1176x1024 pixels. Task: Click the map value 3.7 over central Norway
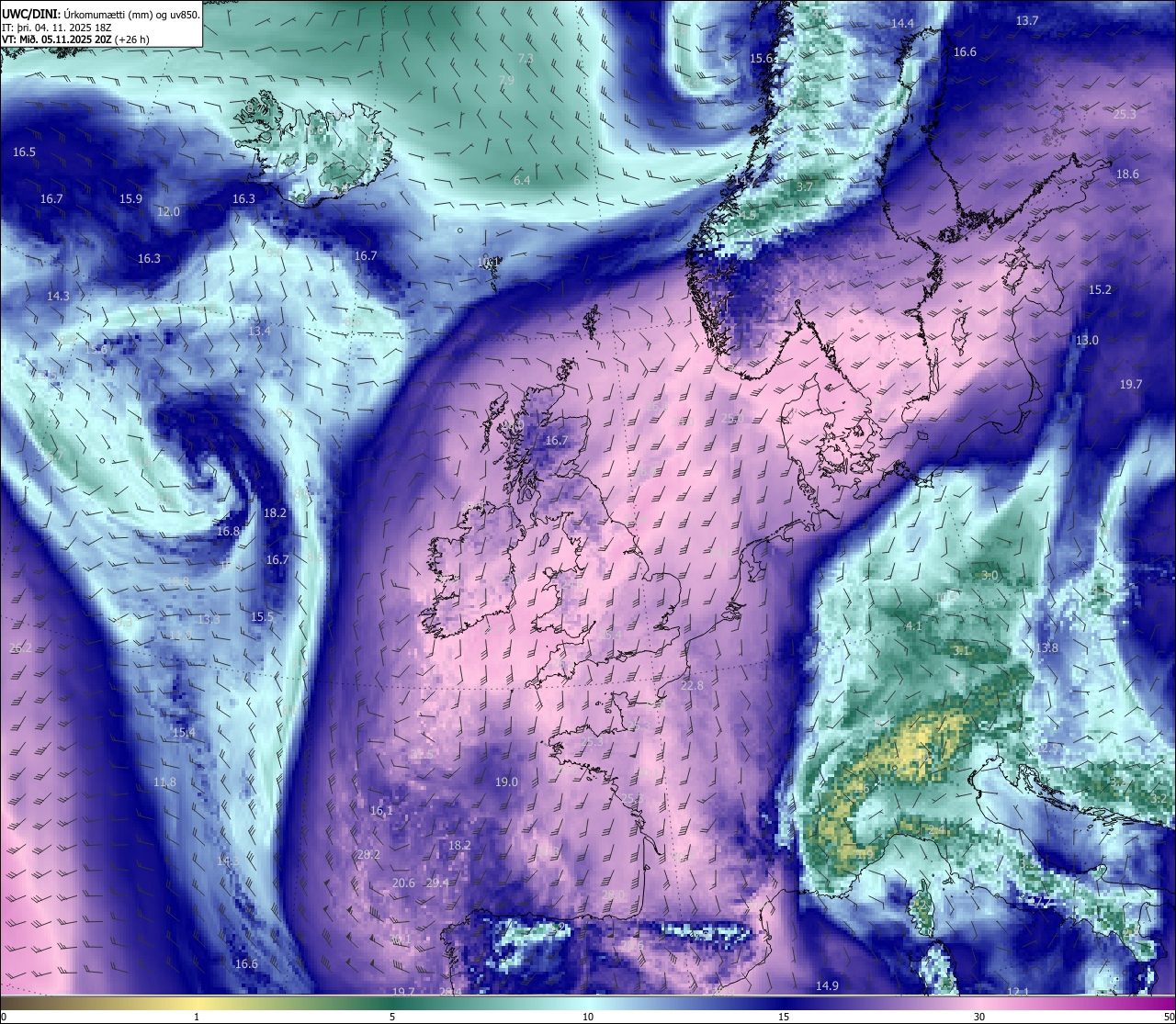coord(804,186)
